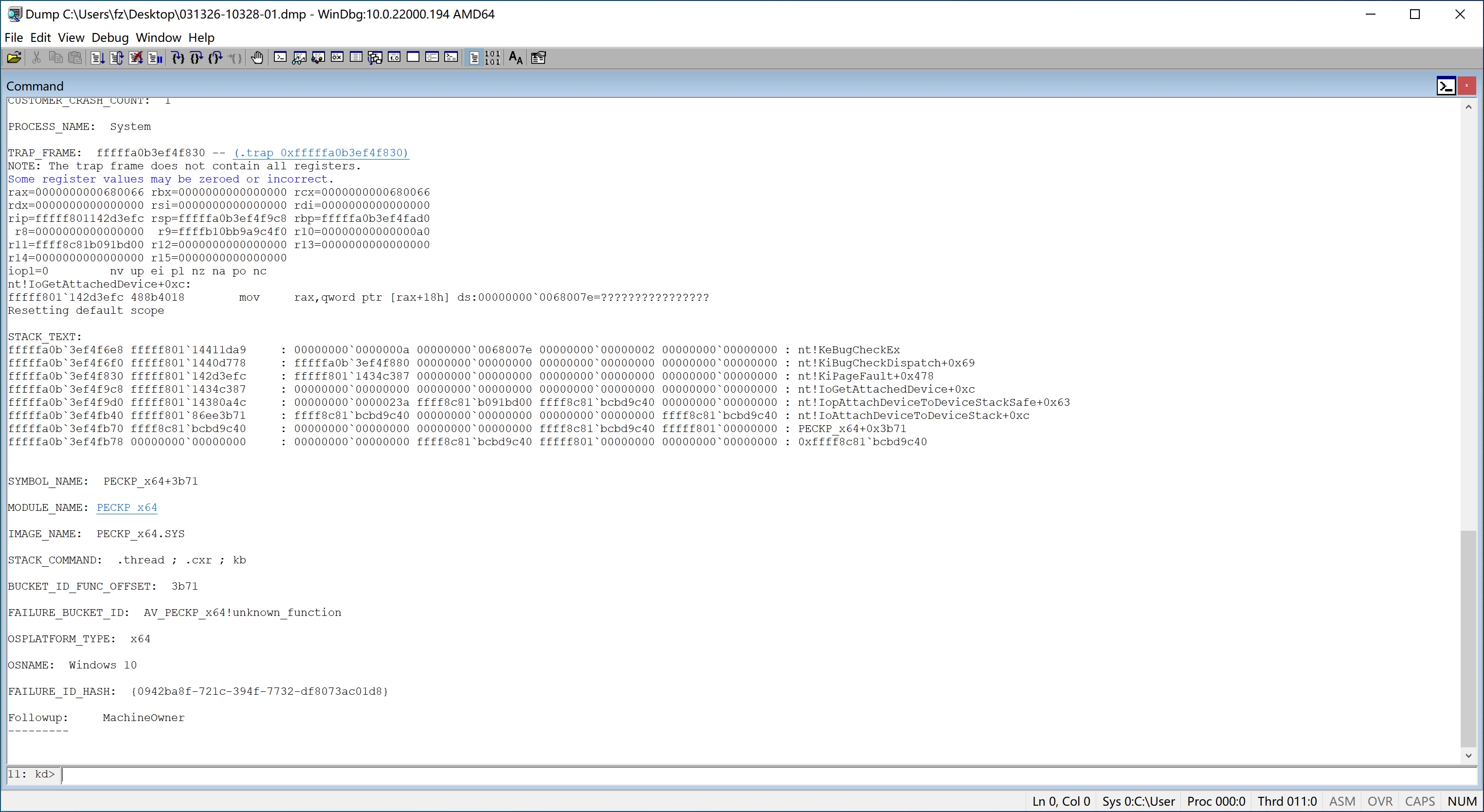This screenshot has width=1484, height=812.
Task: Follow the PECKP_x64 module name link
Action: 127,507
